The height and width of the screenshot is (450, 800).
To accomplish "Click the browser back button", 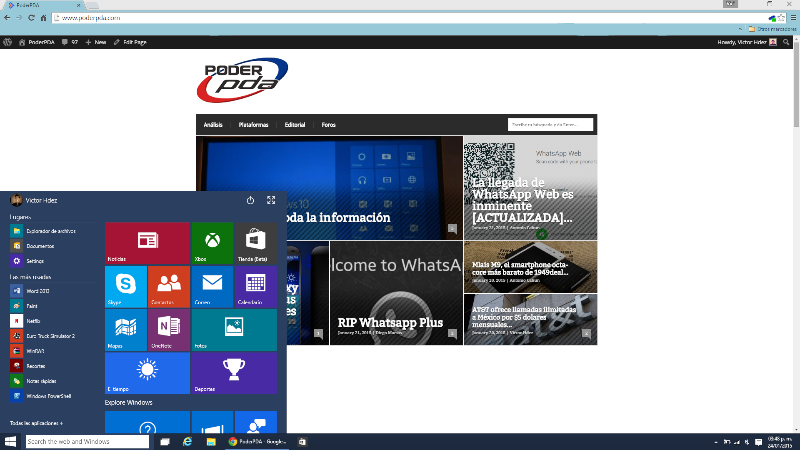I will 7,18.
